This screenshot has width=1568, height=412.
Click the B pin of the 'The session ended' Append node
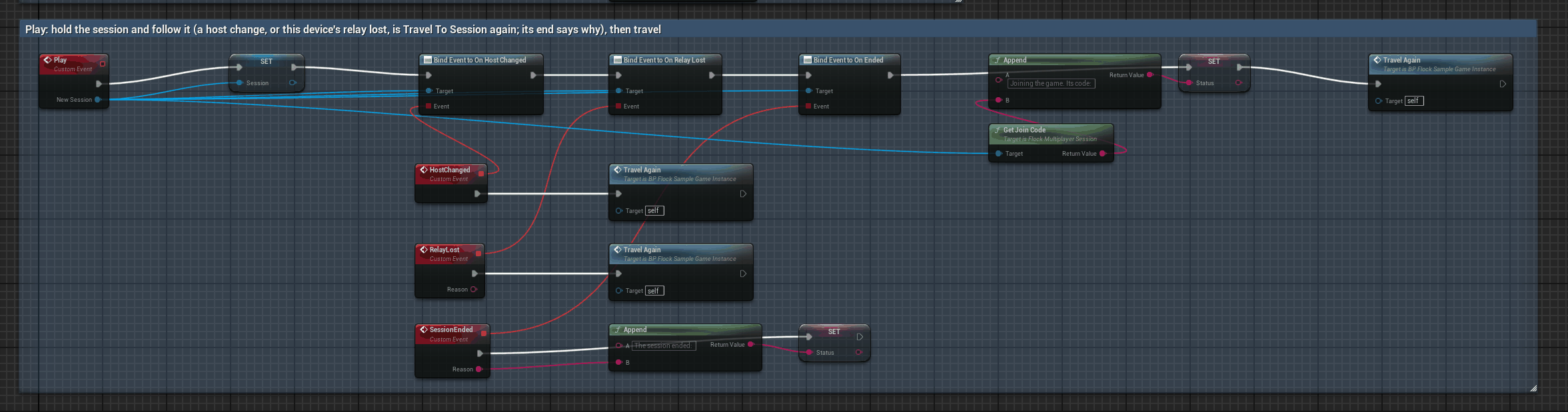[x=618, y=363]
